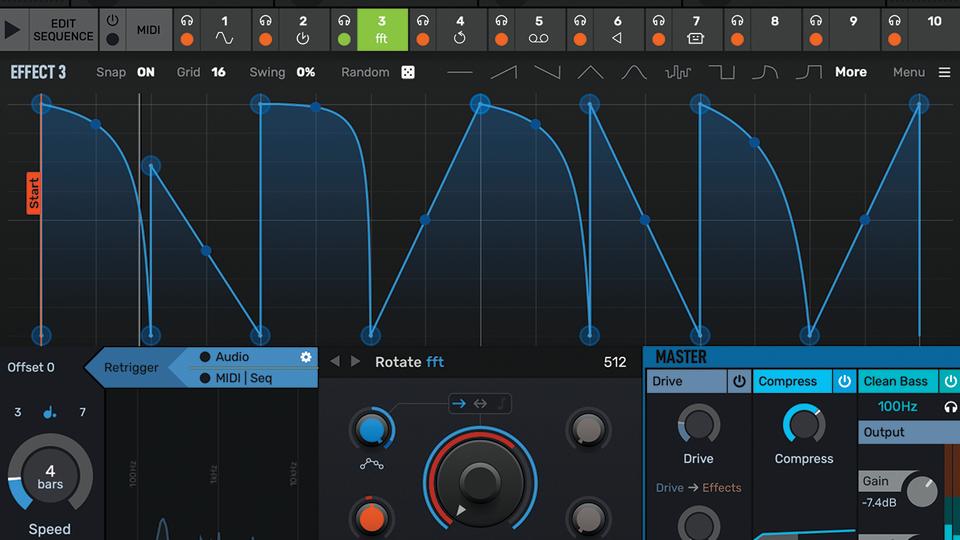
Task: Click the EDIT SEQUENCE button
Action: pyautogui.click(x=63, y=30)
